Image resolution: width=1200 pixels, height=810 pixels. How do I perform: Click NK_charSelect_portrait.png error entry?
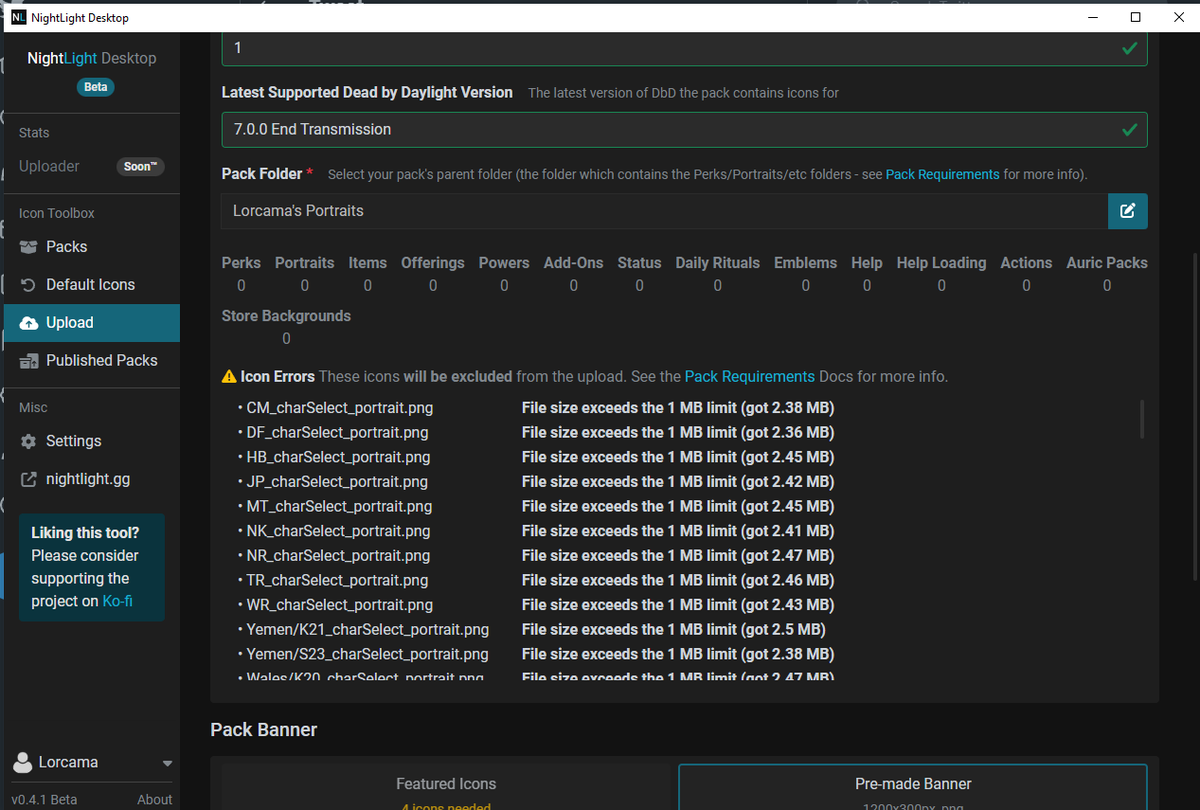[x=338, y=531]
